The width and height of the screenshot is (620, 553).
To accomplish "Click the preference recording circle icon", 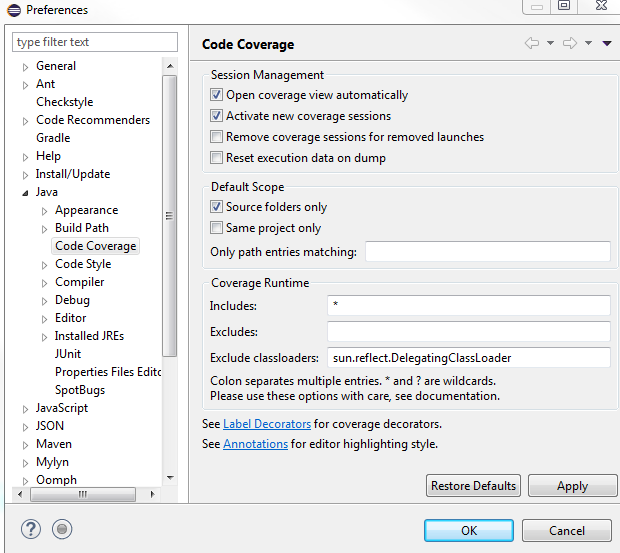I will (x=62, y=529).
